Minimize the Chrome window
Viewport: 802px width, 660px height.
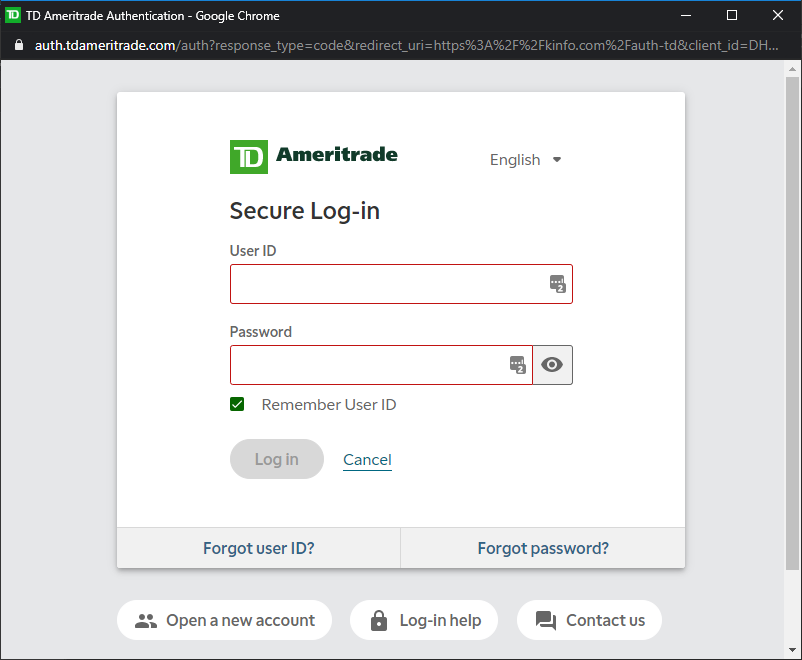[686, 15]
